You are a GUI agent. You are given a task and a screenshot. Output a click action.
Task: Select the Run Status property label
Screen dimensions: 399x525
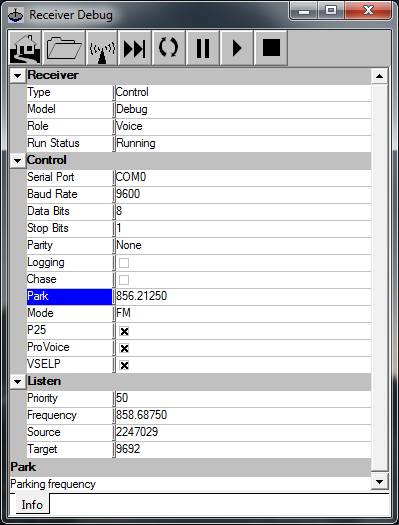(x=53, y=143)
